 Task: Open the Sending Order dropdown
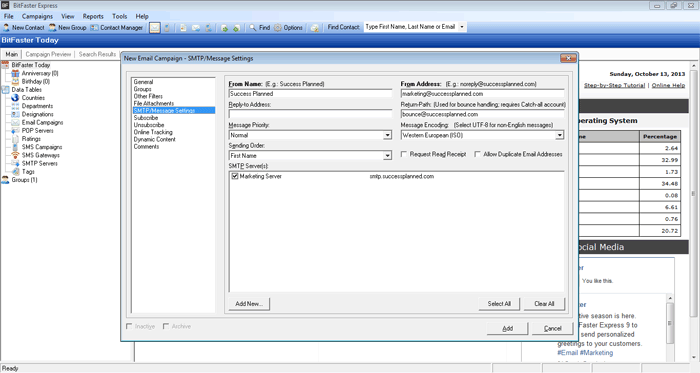click(x=388, y=156)
